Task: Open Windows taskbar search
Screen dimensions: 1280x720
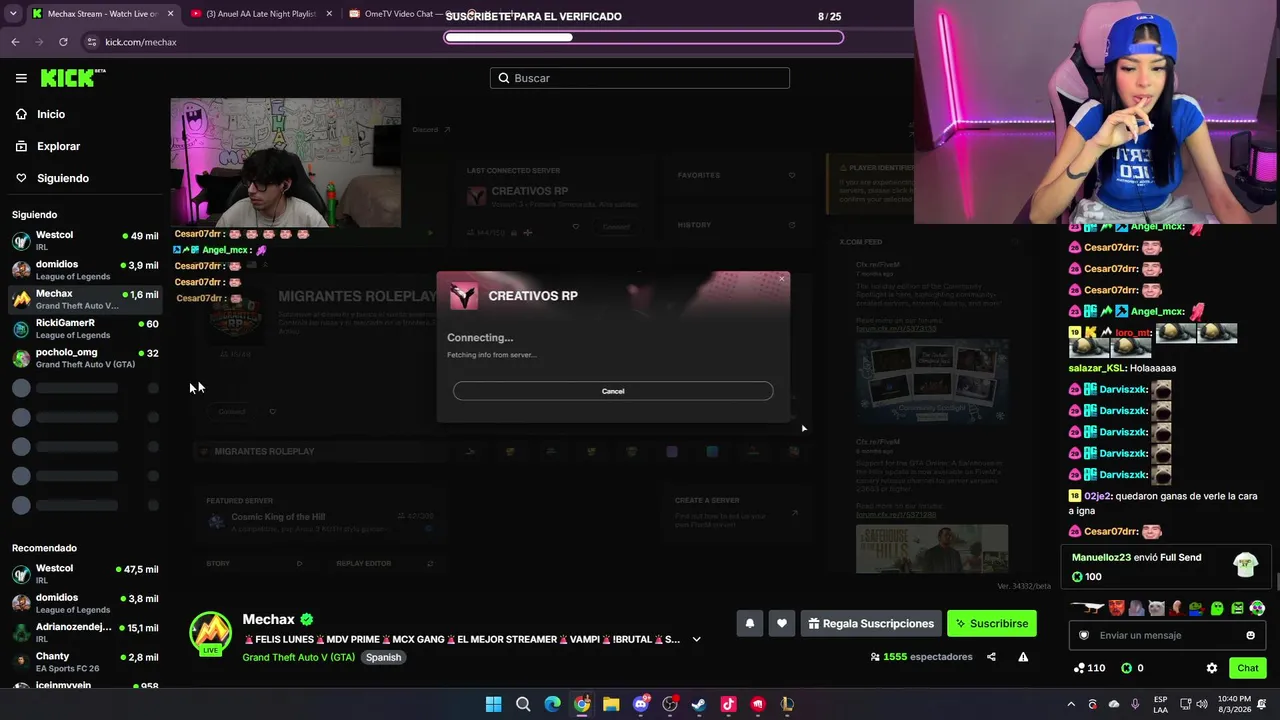Action: tap(523, 704)
